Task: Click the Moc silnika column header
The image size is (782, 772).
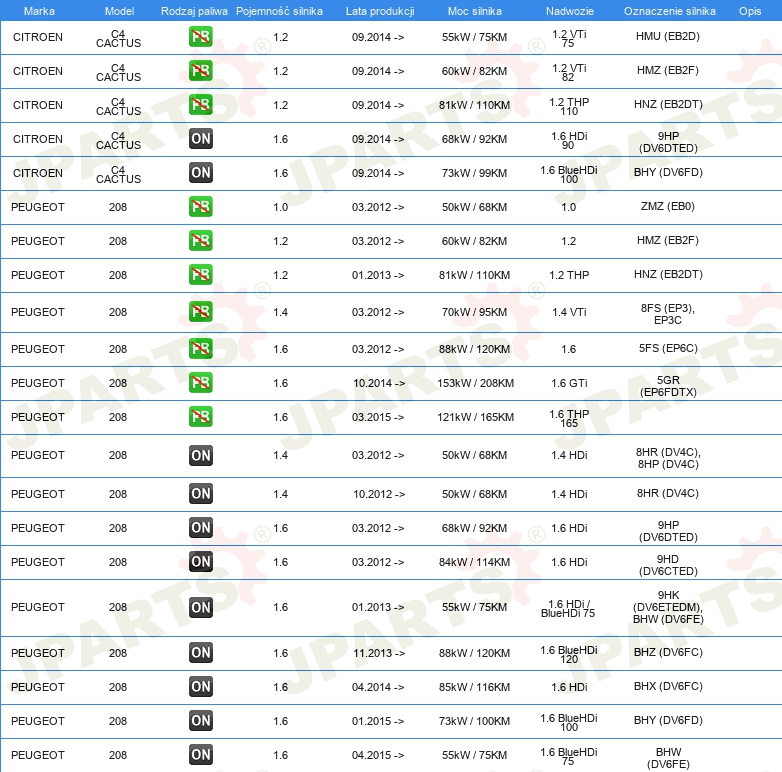Action: (474, 11)
